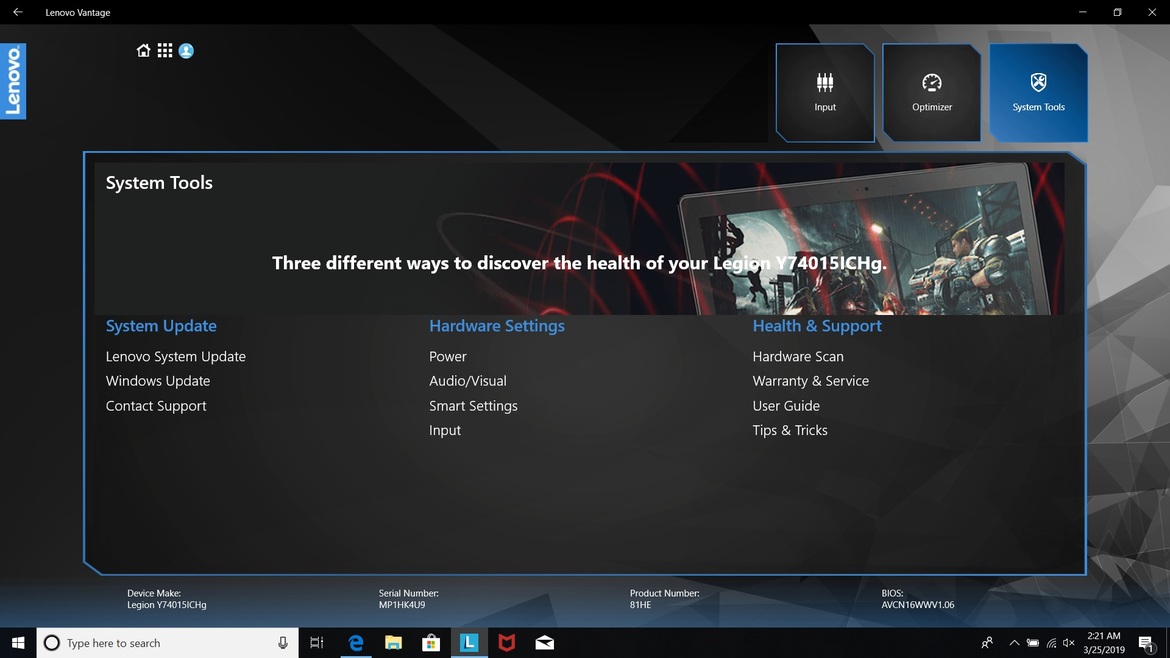Open Smart Settings
1170x658 pixels.
(473, 406)
